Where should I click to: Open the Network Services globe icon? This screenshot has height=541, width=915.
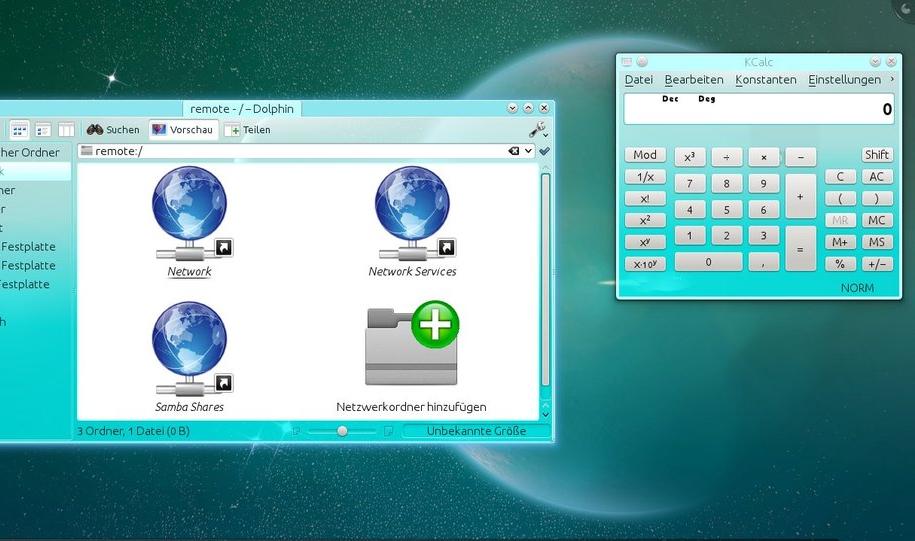tap(413, 213)
